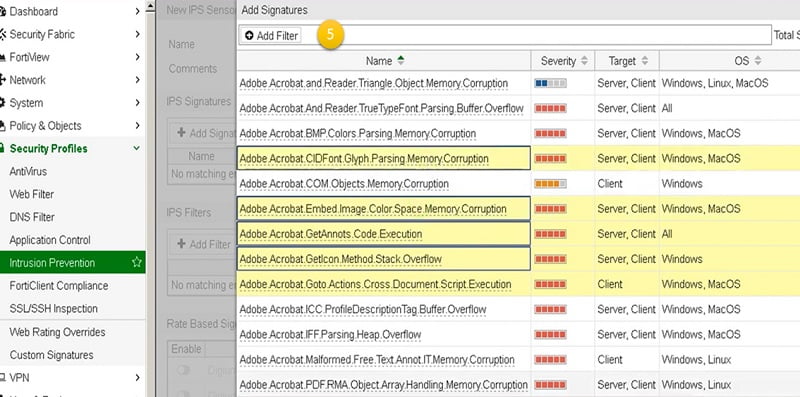Click the Policy & Objects icon
This screenshot has width=800, height=397.
coord(3,126)
